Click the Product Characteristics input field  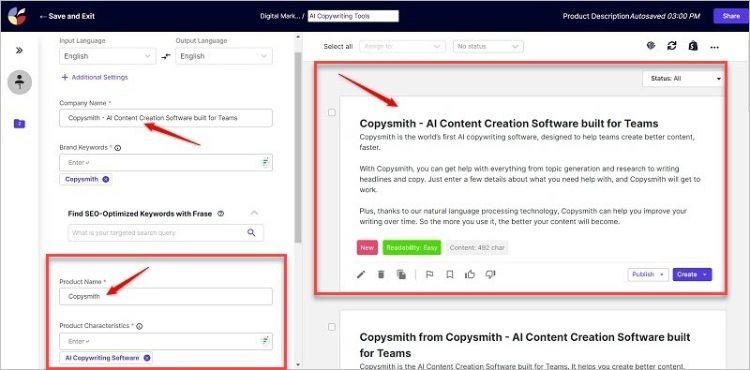point(166,341)
